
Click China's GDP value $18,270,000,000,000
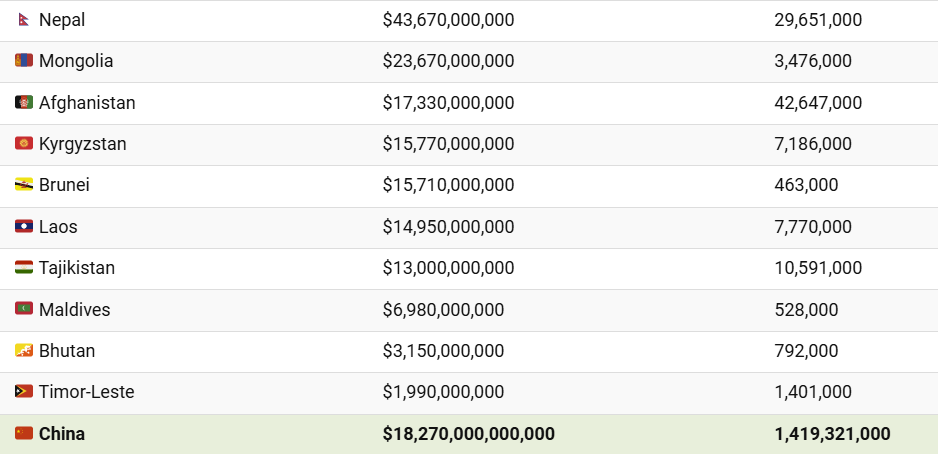(468, 434)
